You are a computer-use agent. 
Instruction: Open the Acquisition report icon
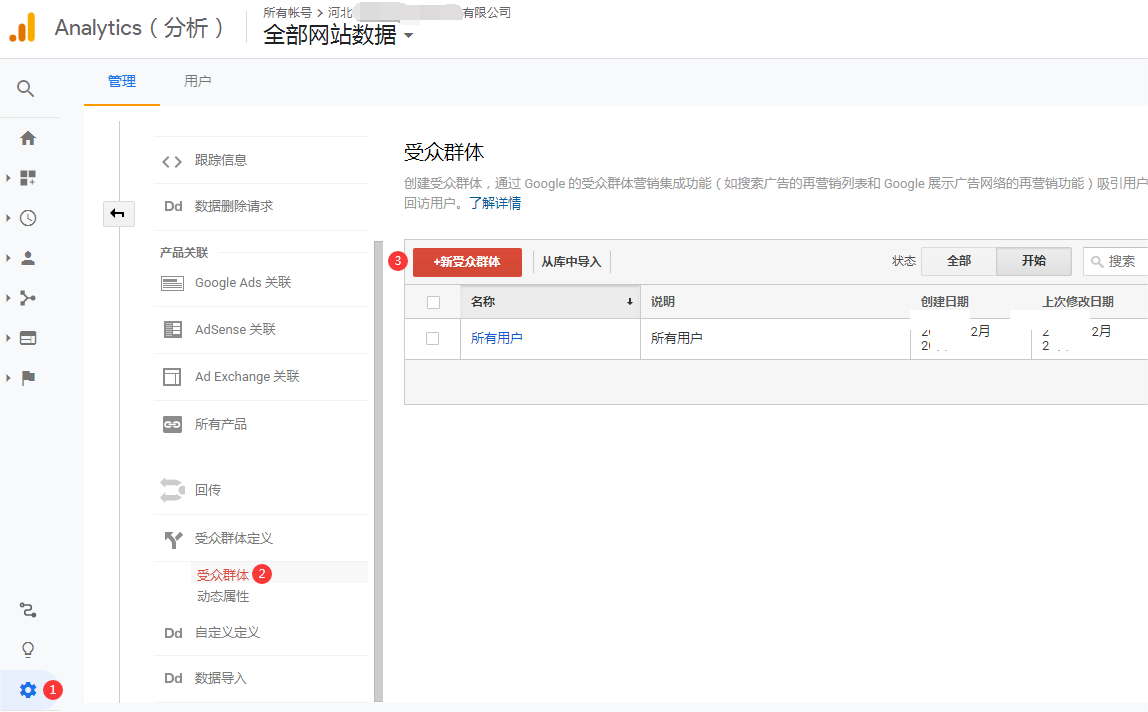27,297
